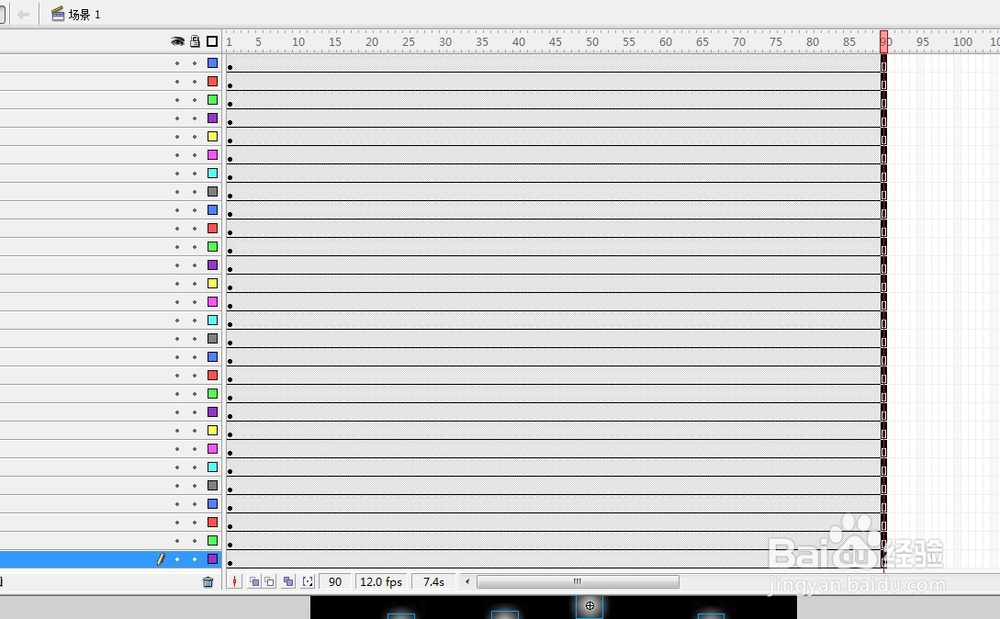The height and width of the screenshot is (619, 1000).
Task: Click frame 45 on the timeline ruler
Action: [555, 42]
